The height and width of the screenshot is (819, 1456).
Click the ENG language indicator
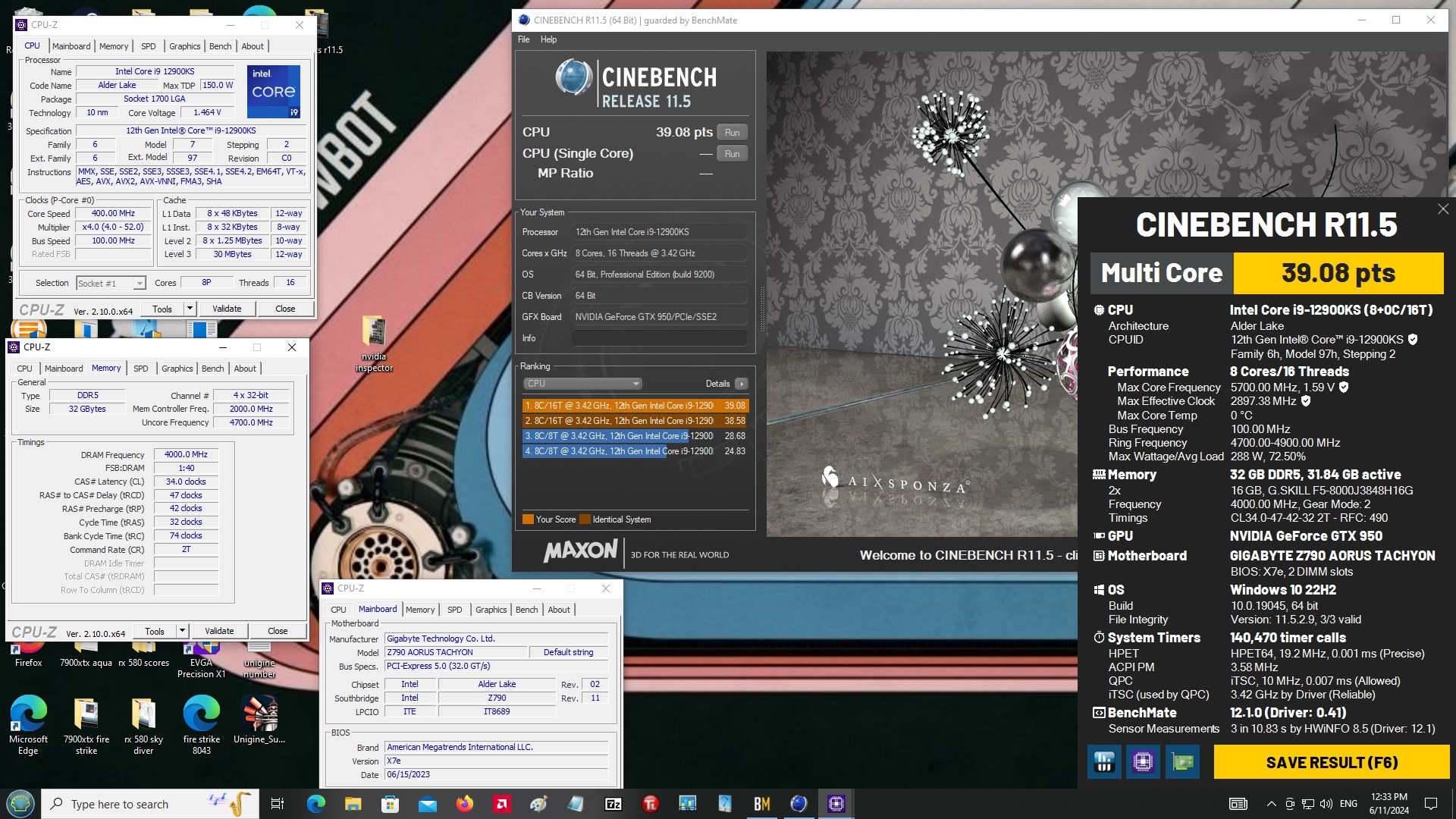pos(1348,804)
